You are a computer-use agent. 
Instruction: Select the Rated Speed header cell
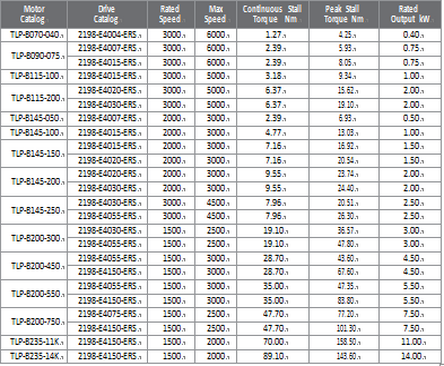(171, 14)
